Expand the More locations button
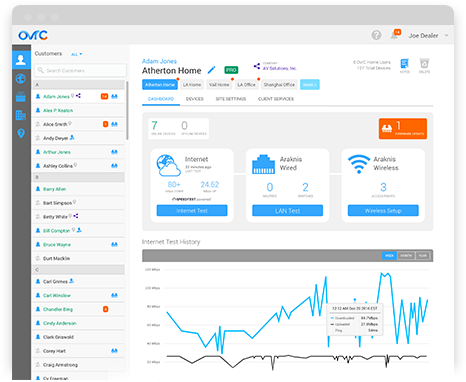This screenshot has width=466, height=382. pyautogui.click(x=310, y=85)
